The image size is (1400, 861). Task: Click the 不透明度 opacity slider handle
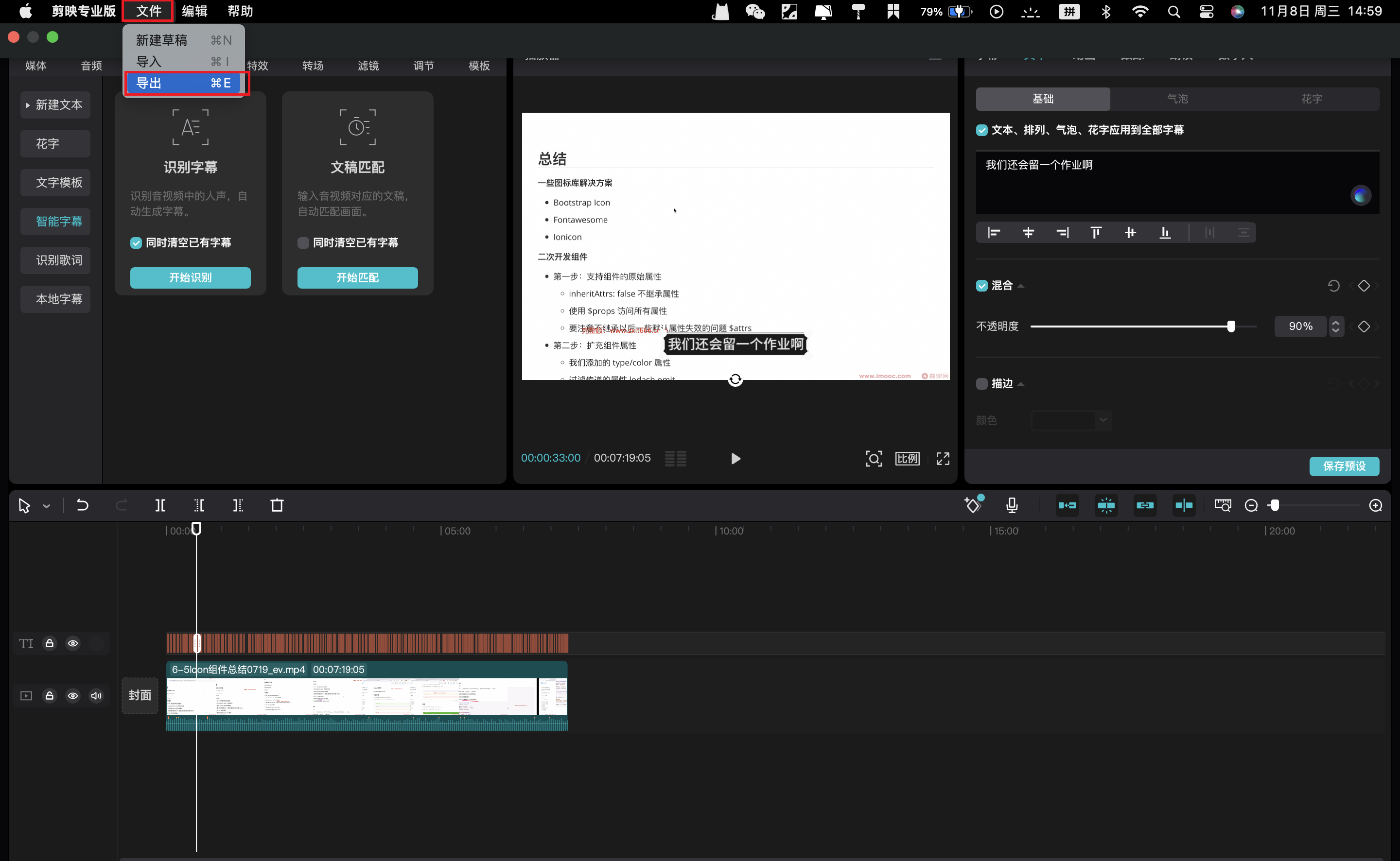1231,327
